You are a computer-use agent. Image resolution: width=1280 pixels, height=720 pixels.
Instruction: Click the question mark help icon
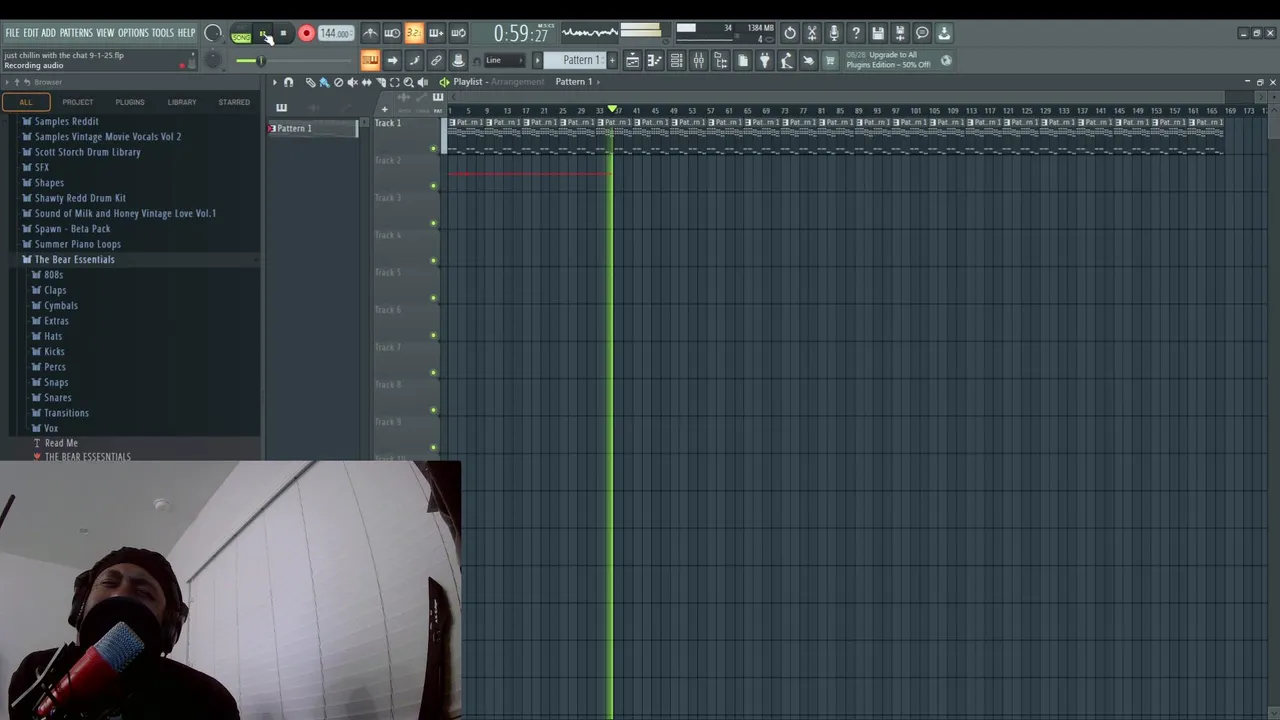point(856,33)
